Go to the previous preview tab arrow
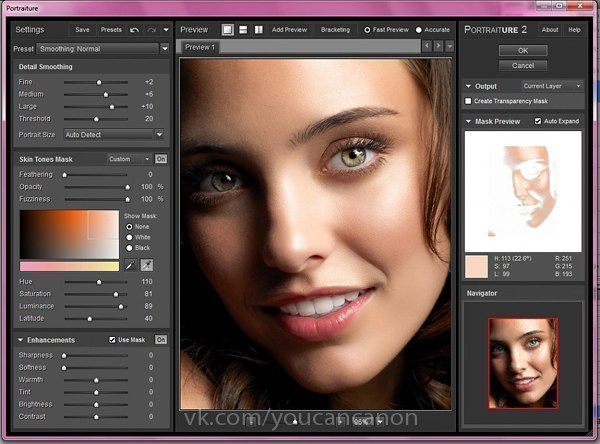600x444 pixels. (427, 46)
